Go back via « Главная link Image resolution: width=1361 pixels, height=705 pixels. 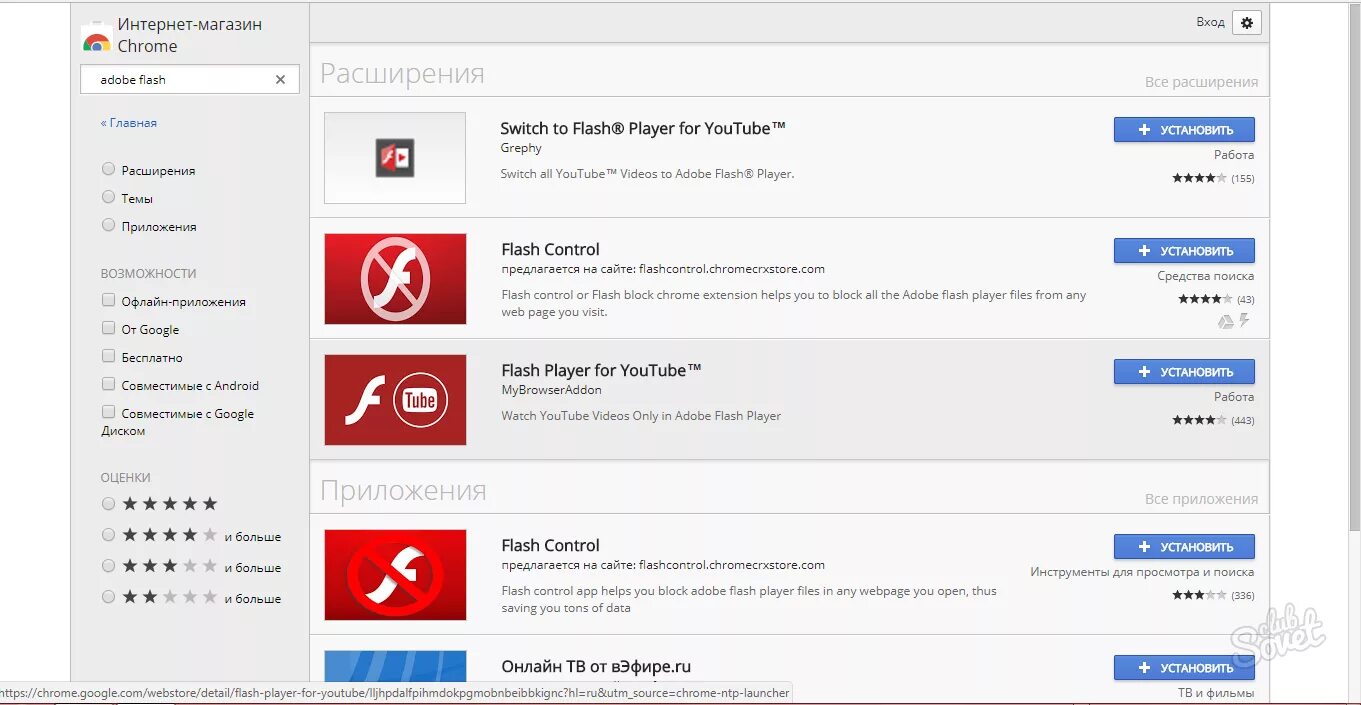coord(128,123)
